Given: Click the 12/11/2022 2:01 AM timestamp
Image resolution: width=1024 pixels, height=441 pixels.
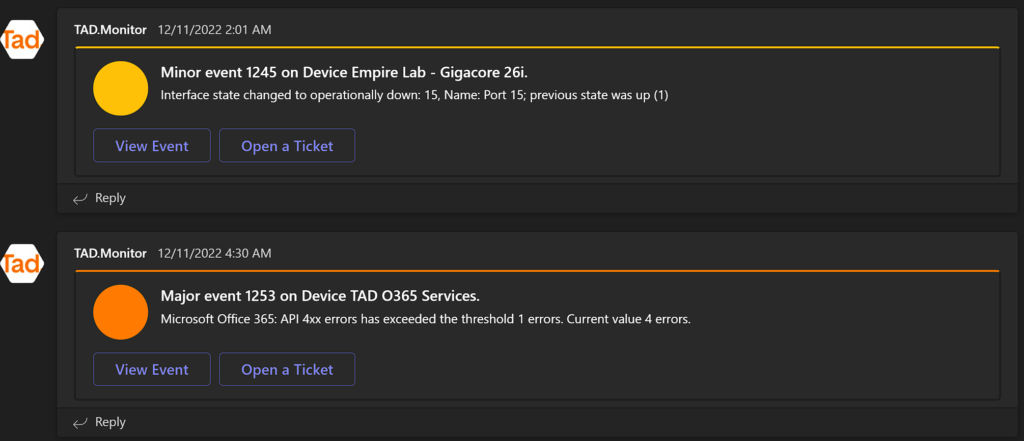Looking at the screenshot, I should [x=214, y=29].
